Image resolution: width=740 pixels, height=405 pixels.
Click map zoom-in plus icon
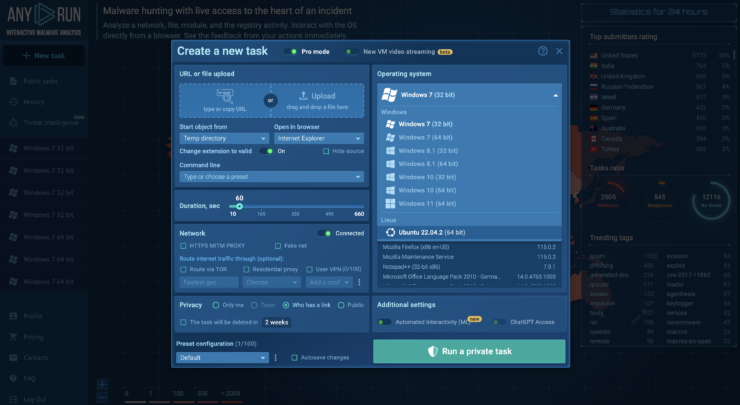click(x=102, y=384)
